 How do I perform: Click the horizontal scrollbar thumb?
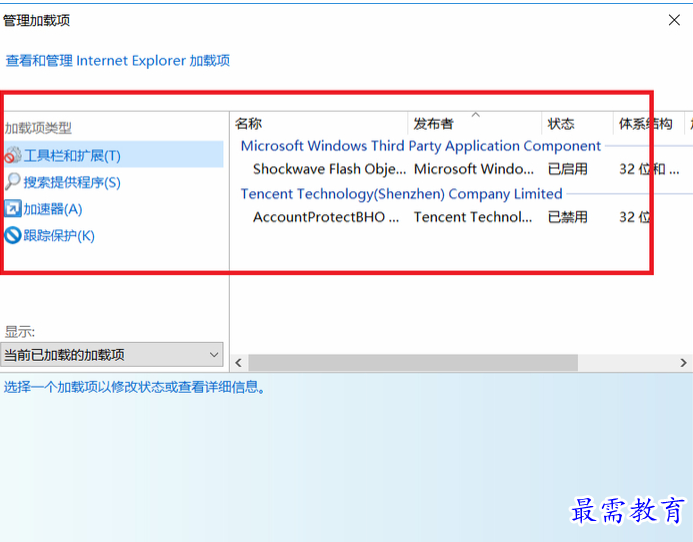[413, 363]
